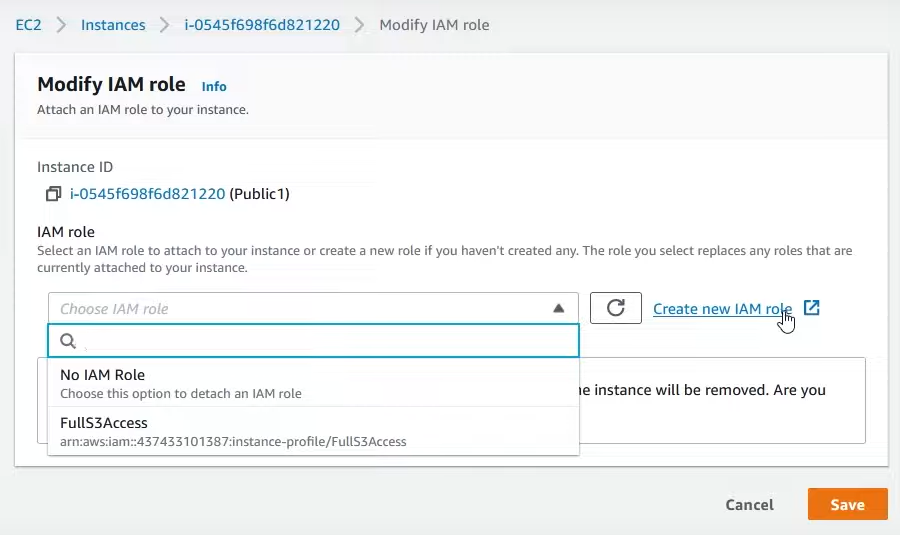This screenshot has width=900, height=535.
Task: Open Create new IAM role link
Action: (x=722, y=309)
